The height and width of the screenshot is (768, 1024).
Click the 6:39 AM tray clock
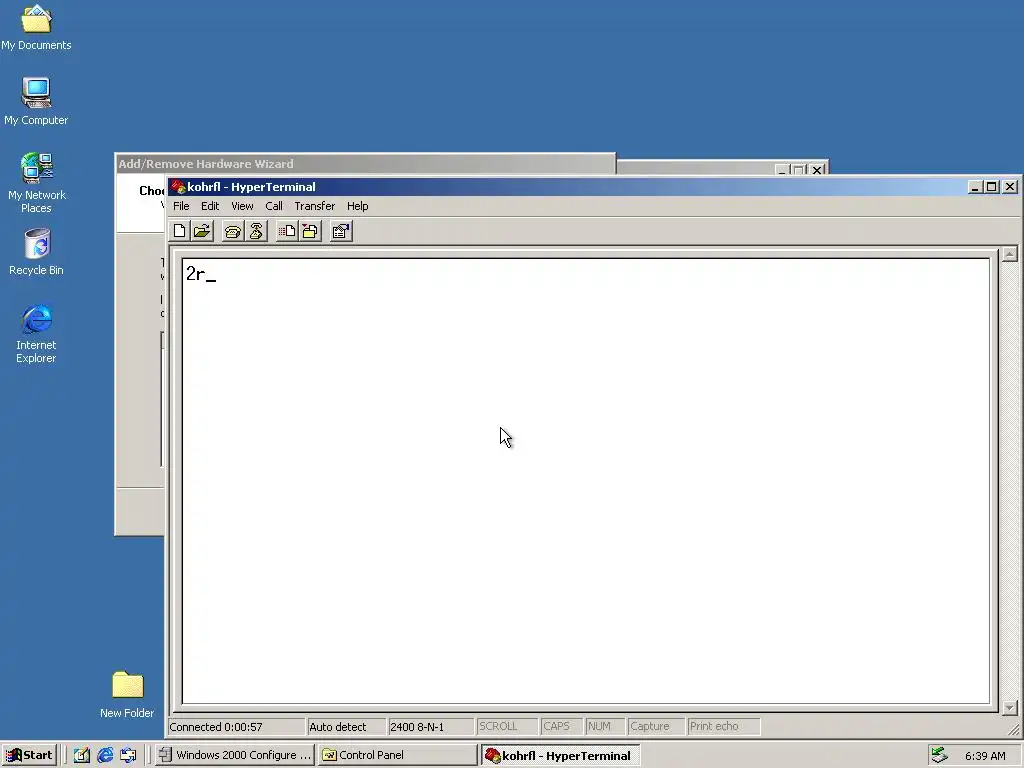[985, 756]
